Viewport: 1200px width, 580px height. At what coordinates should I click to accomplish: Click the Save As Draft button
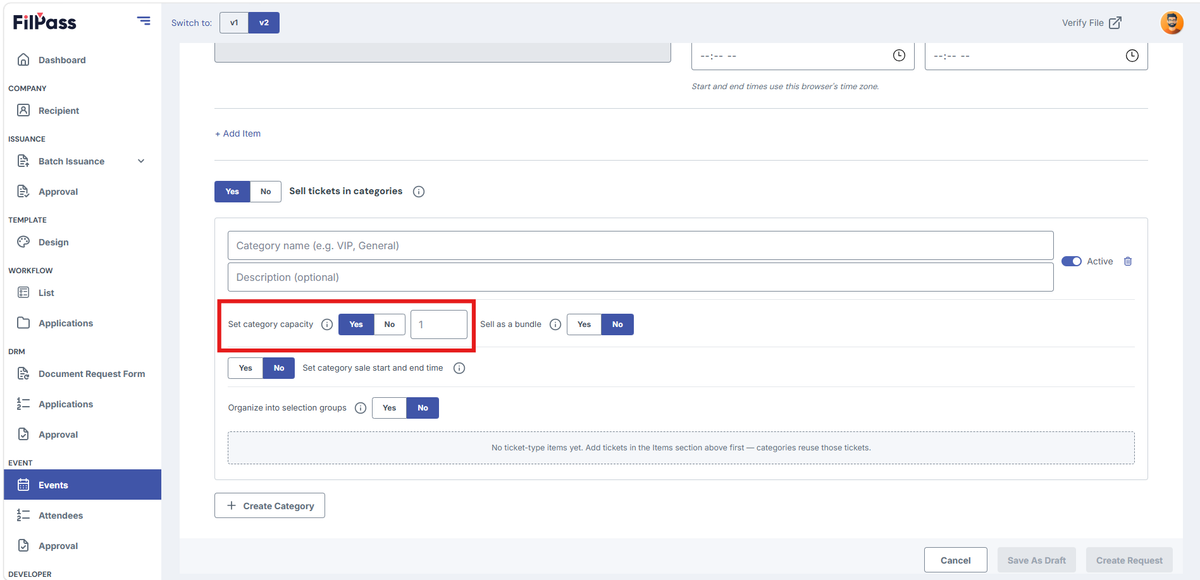point(1036,560)
